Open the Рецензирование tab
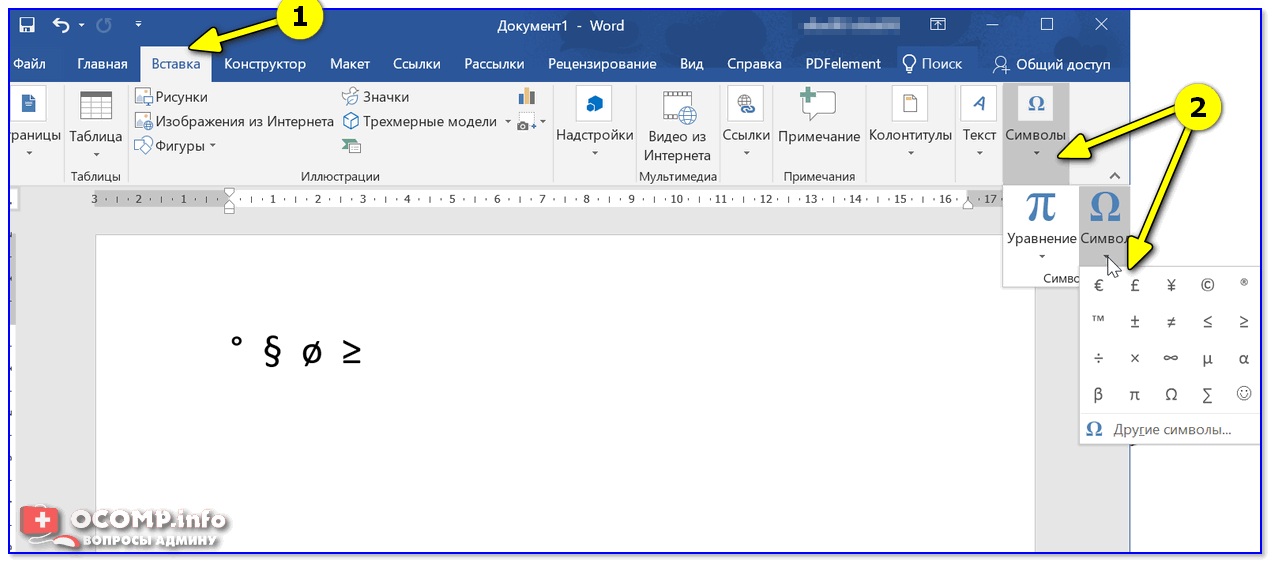 [601, 64]
